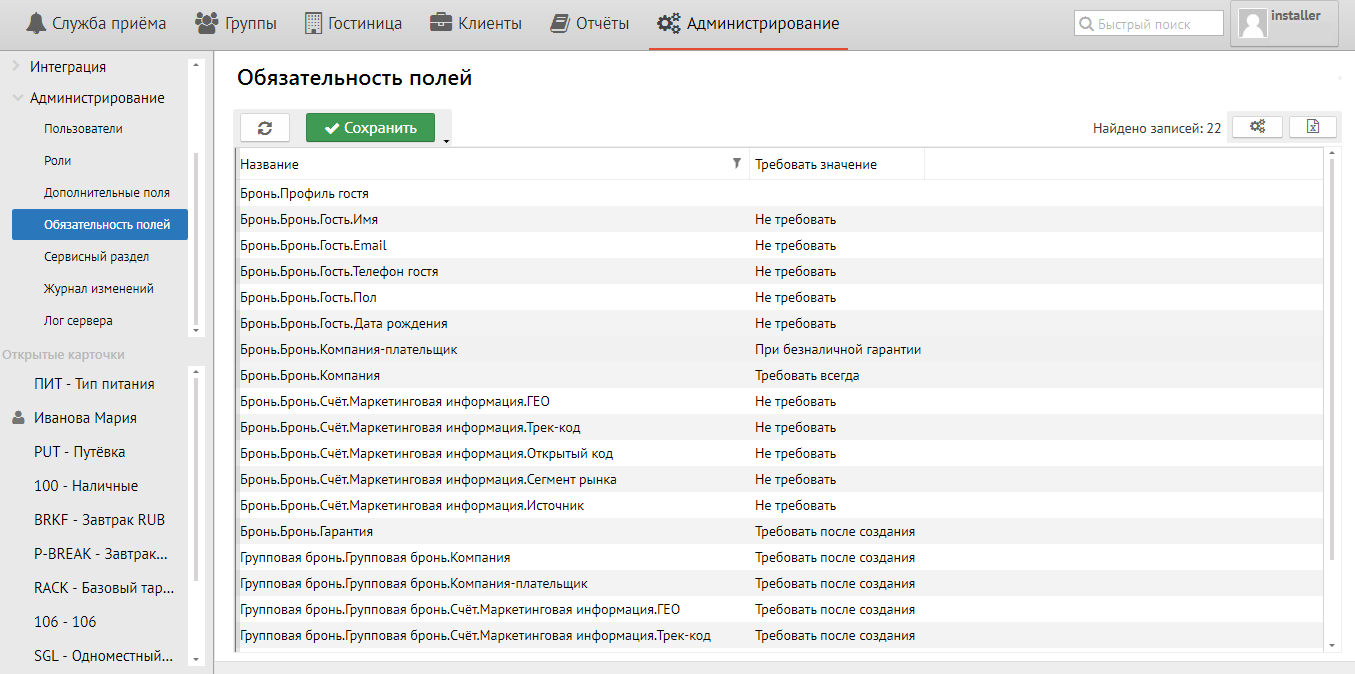The height and width of the screenshot is (674, 1355).
Task: Click value for Бронь.Бронь.Компания row
Action: click(x=807, y=376)
